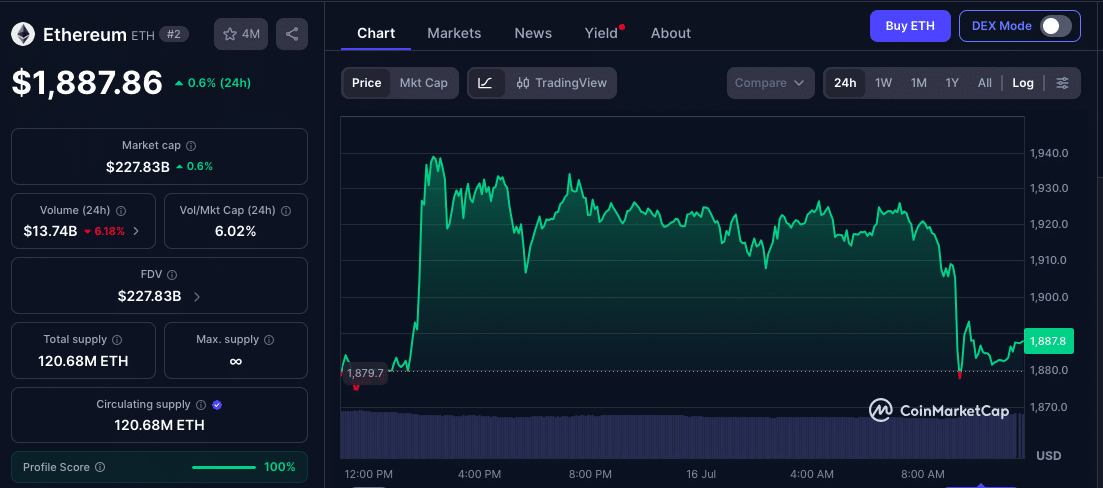The height and width of the screenshot is (488, 1103).
Task: Click the Vol/Mkt Cap (24h) info icon
Action: (x=286, y=210)
